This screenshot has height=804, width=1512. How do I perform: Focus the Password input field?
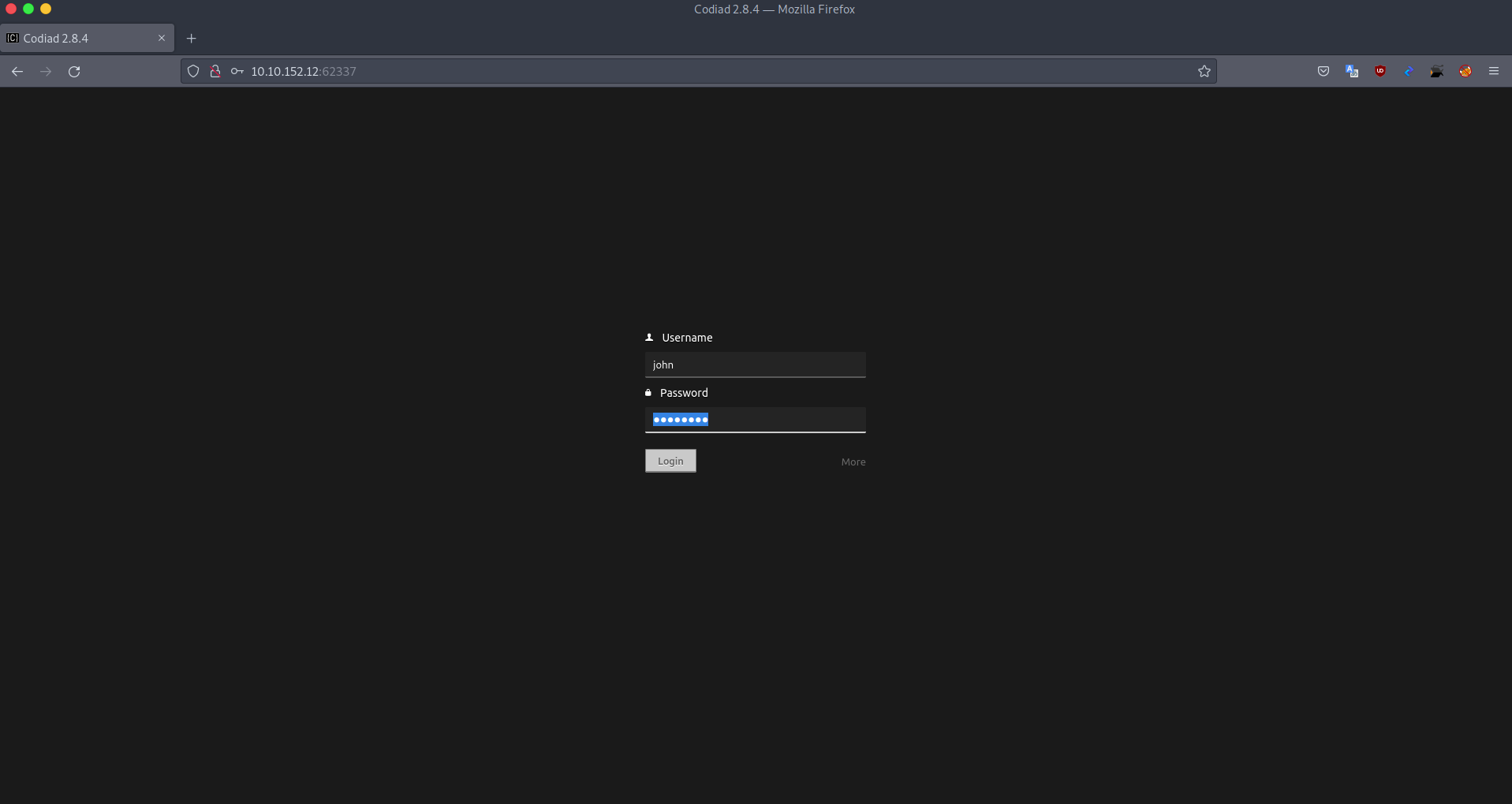pyautogui.click(x=755, y=420)
